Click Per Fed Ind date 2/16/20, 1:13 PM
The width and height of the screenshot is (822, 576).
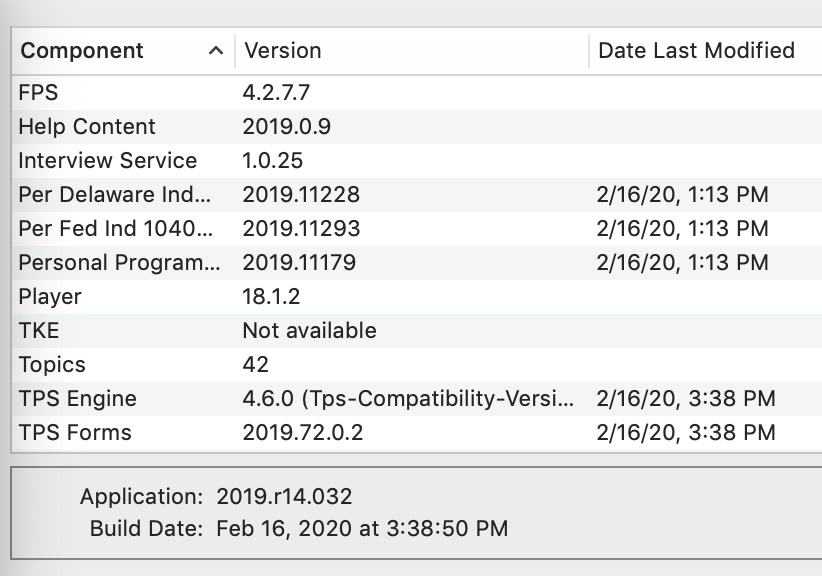coord(683,229)
